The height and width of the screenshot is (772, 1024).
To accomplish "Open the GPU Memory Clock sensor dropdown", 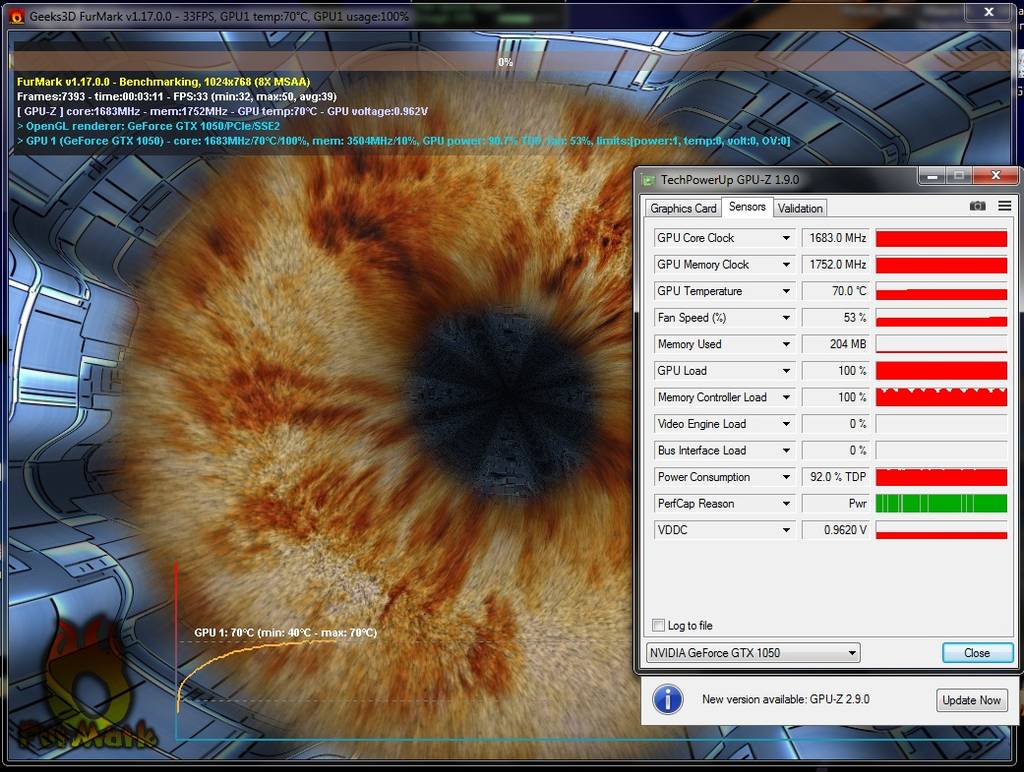I will 786,265.
